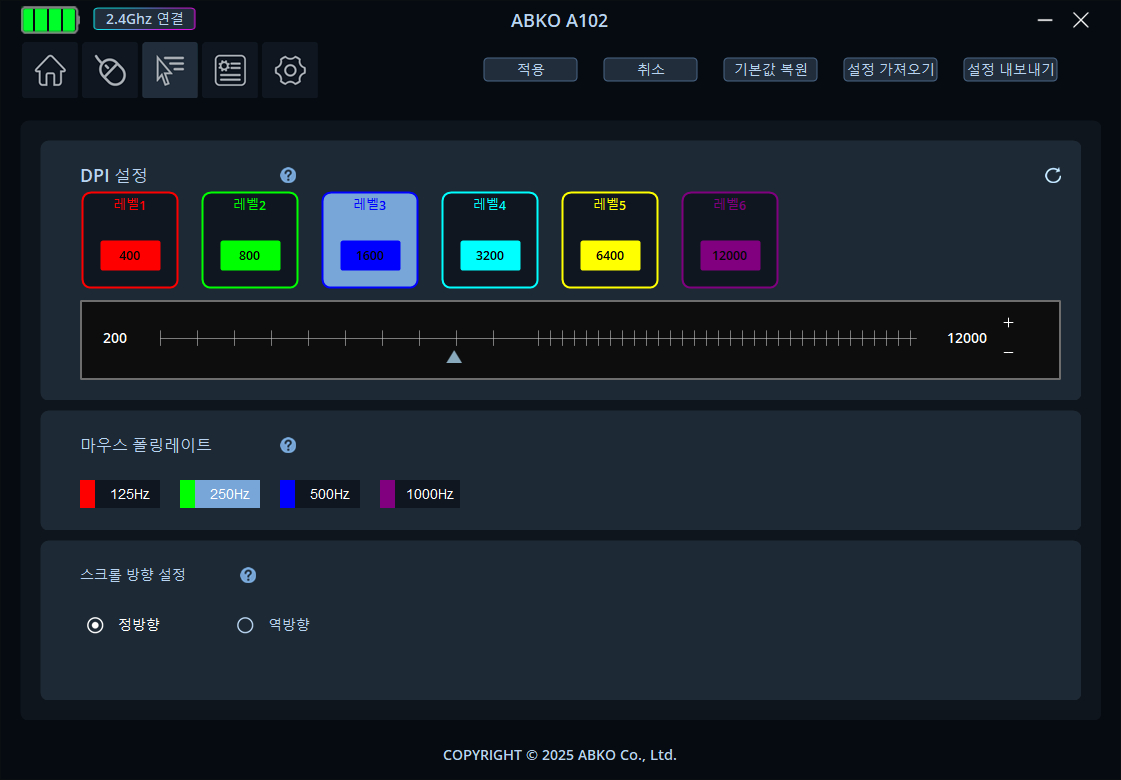Minimize the ABKO A102 window
1121x780 pixels.
point(1045,20)
